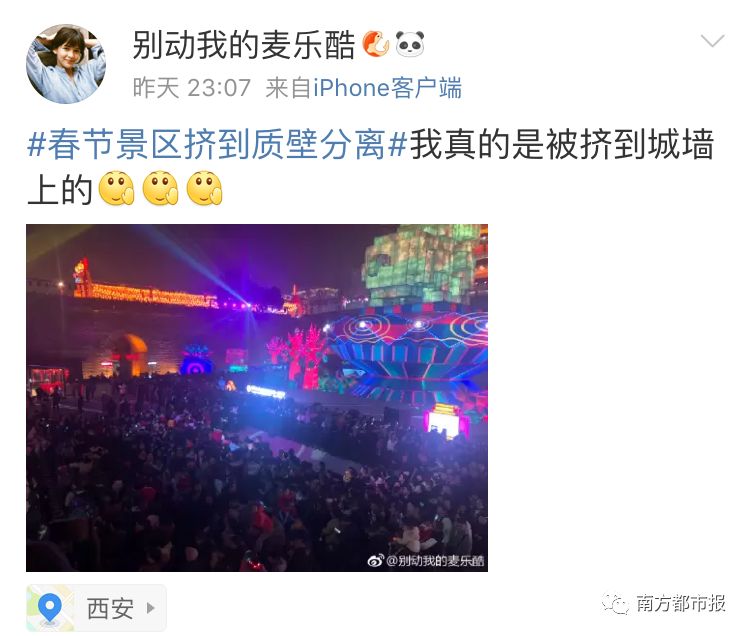The width and height of the screenshot is (750, 636).
Task: Open the 别动我的麦乐酷 username profile
Action: pyautogui.click(x=243, y=45)
